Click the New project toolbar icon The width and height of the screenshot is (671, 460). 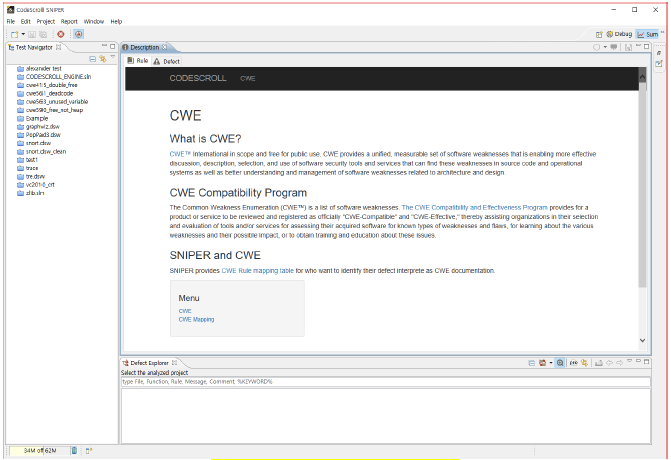click(15, 34)
